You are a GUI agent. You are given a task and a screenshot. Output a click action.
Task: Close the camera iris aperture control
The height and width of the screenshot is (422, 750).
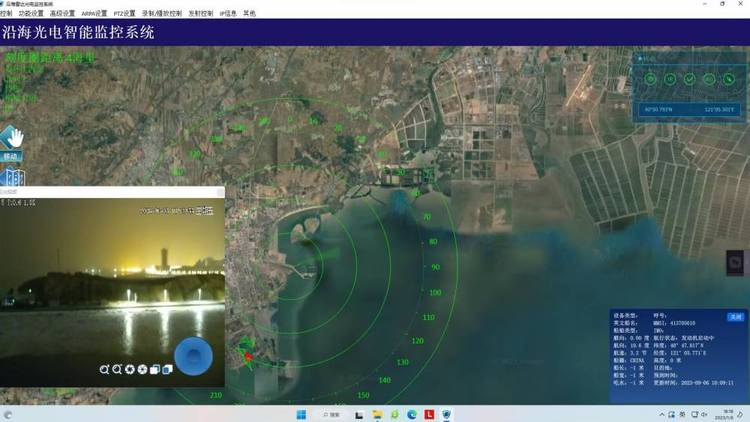coord(142,369)
